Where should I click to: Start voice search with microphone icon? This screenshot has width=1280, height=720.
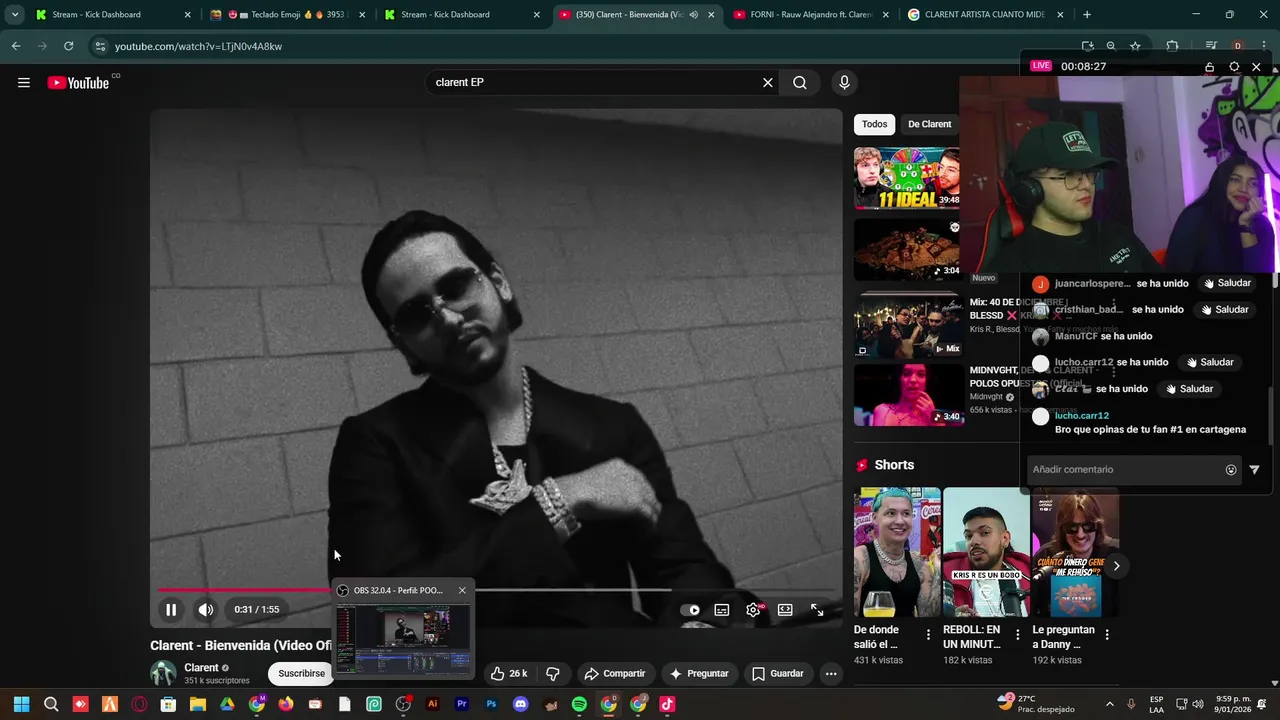tap(844, 83)
